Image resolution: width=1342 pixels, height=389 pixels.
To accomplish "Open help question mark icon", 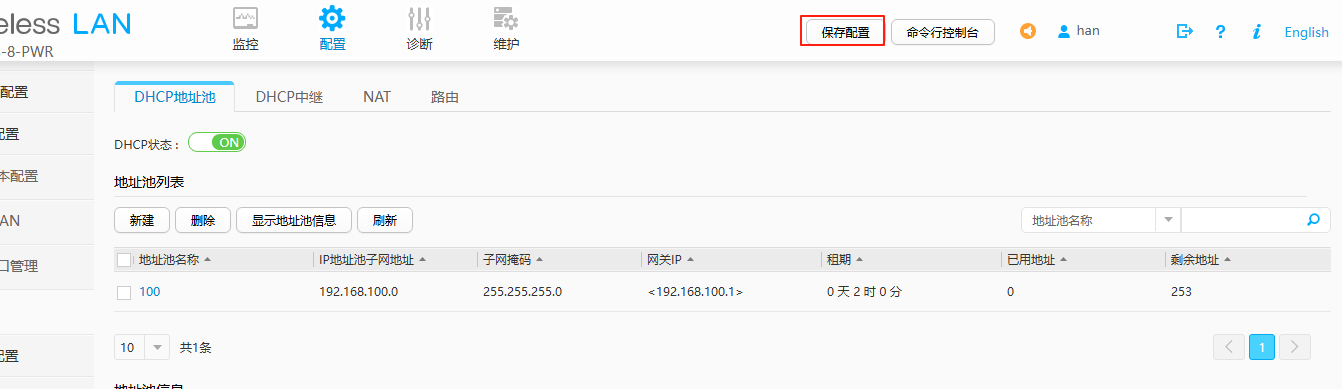I will 1220,32.
